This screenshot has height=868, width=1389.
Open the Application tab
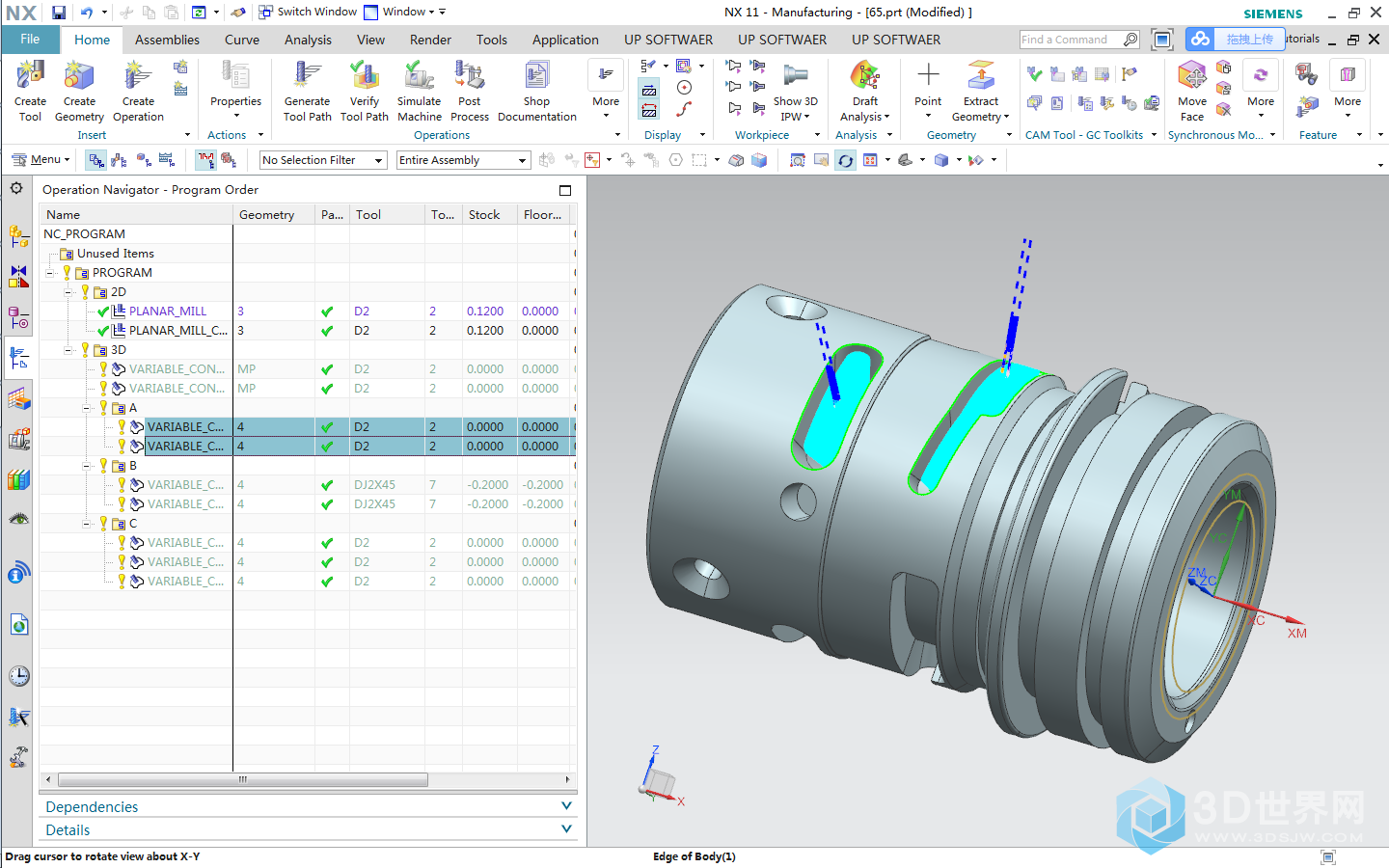[x=565, y=40]
